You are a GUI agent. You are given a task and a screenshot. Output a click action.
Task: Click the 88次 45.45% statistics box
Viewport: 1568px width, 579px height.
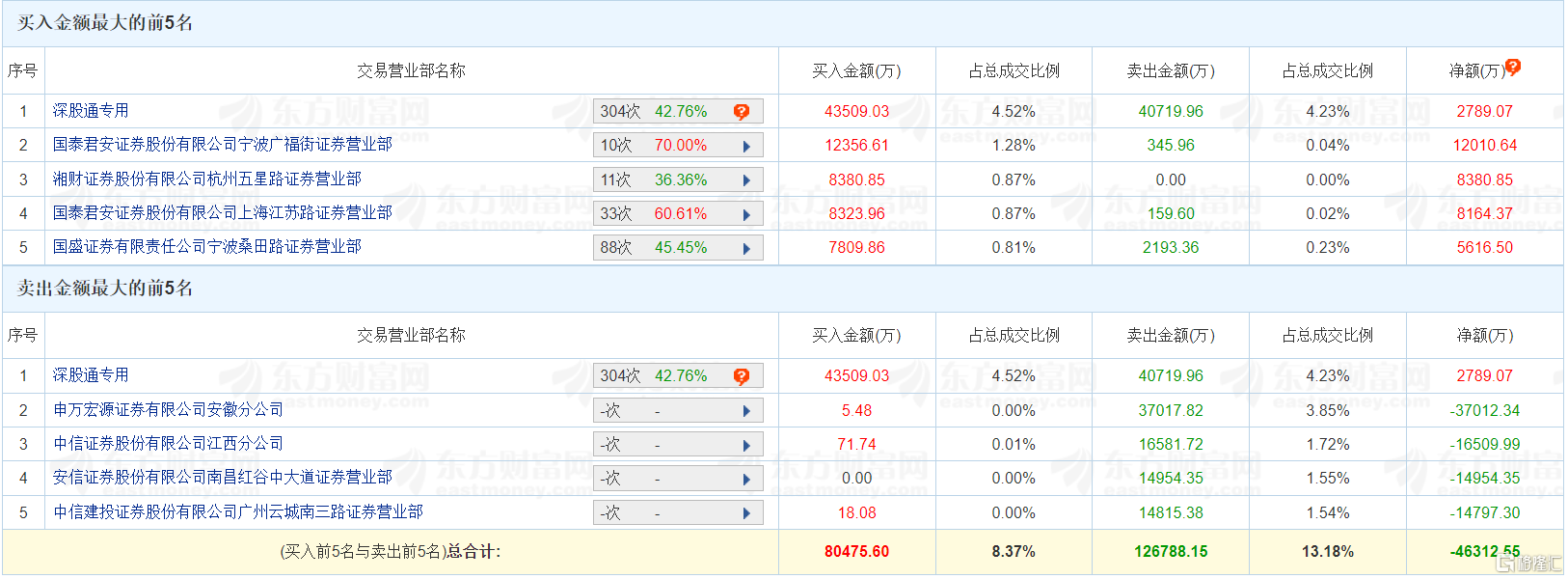(x=678, y=248)
